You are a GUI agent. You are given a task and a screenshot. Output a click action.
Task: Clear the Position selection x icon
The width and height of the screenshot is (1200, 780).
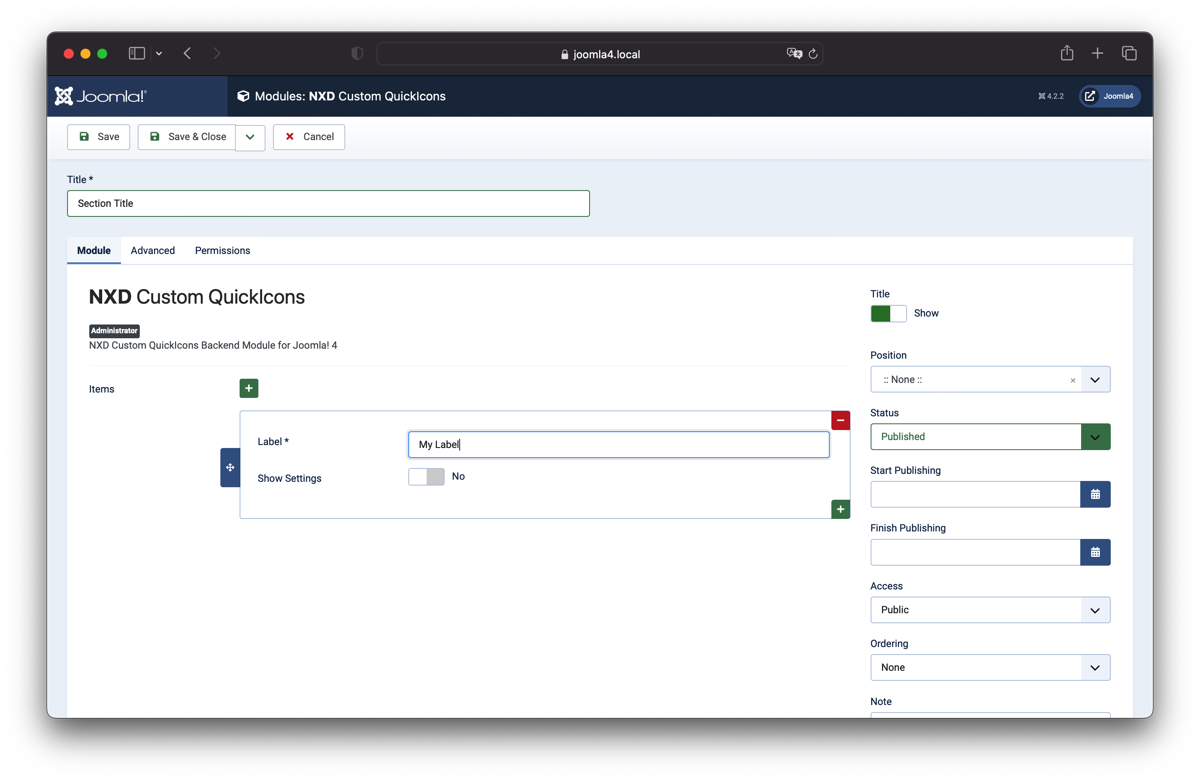pos(1073,380)
